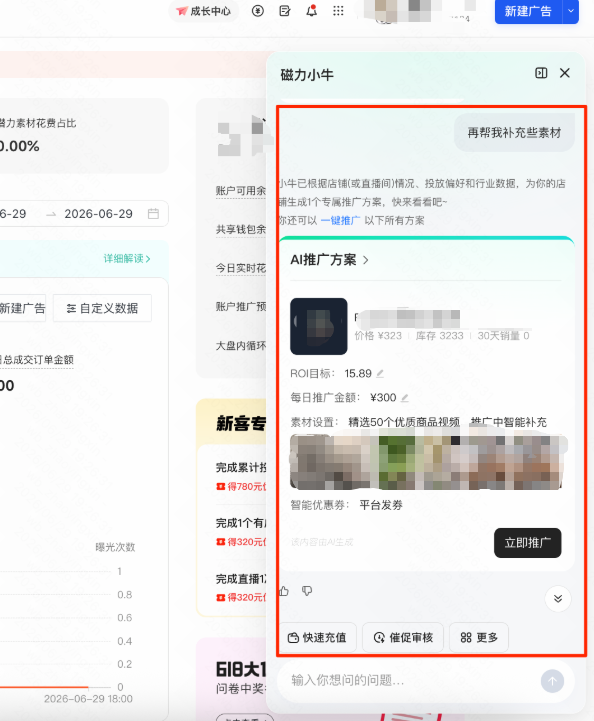Viewport: 594px width, 721px height.
Task: Click the 今日实时花 label
Action: [241, 268]
